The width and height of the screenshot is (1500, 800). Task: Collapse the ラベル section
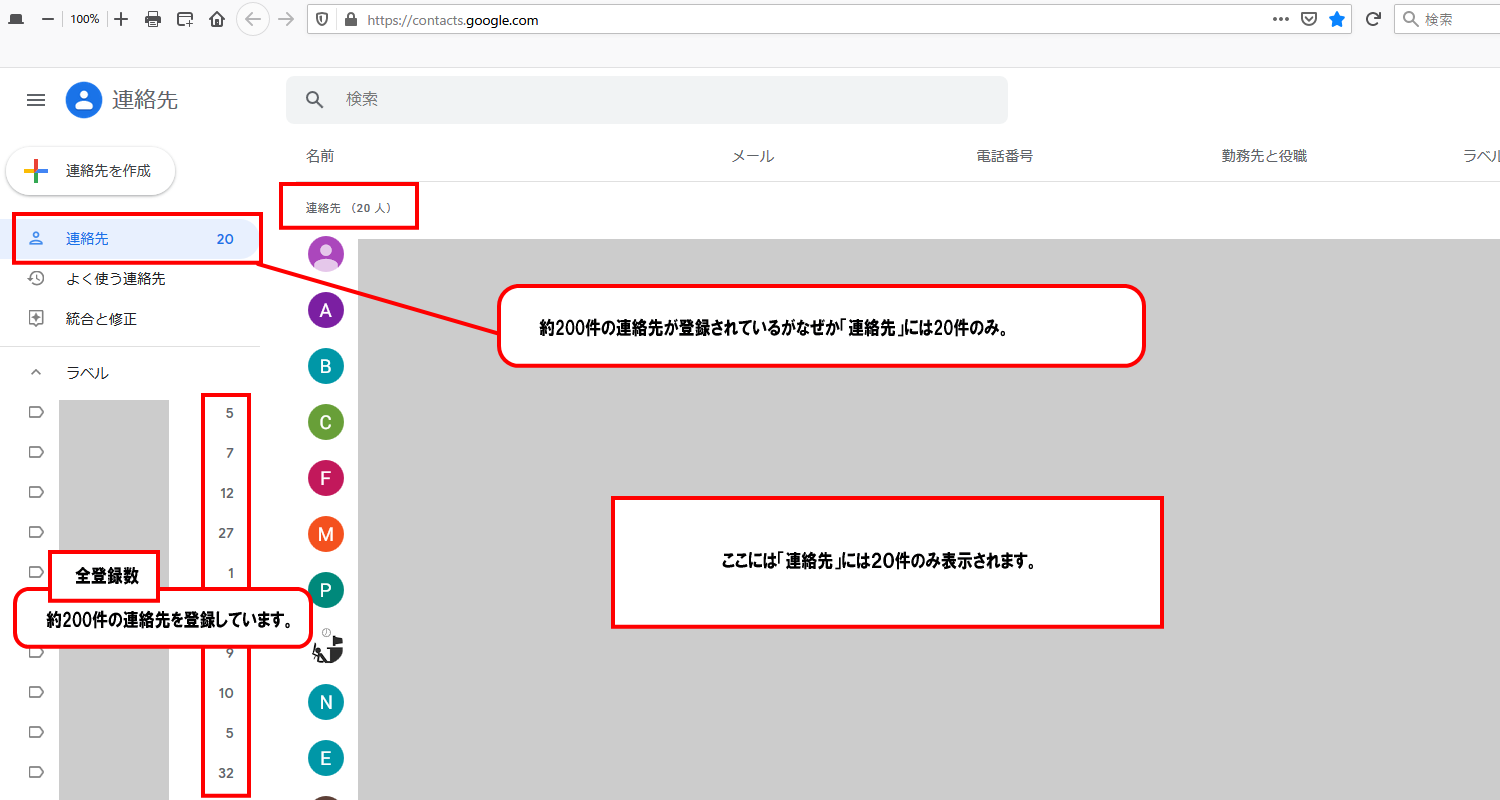35,371
